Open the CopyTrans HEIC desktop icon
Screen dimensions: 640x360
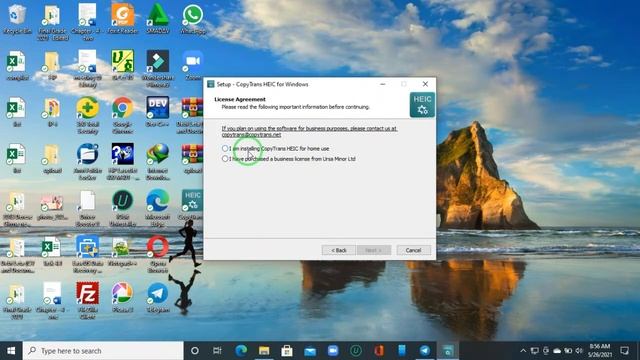[192, 205]
